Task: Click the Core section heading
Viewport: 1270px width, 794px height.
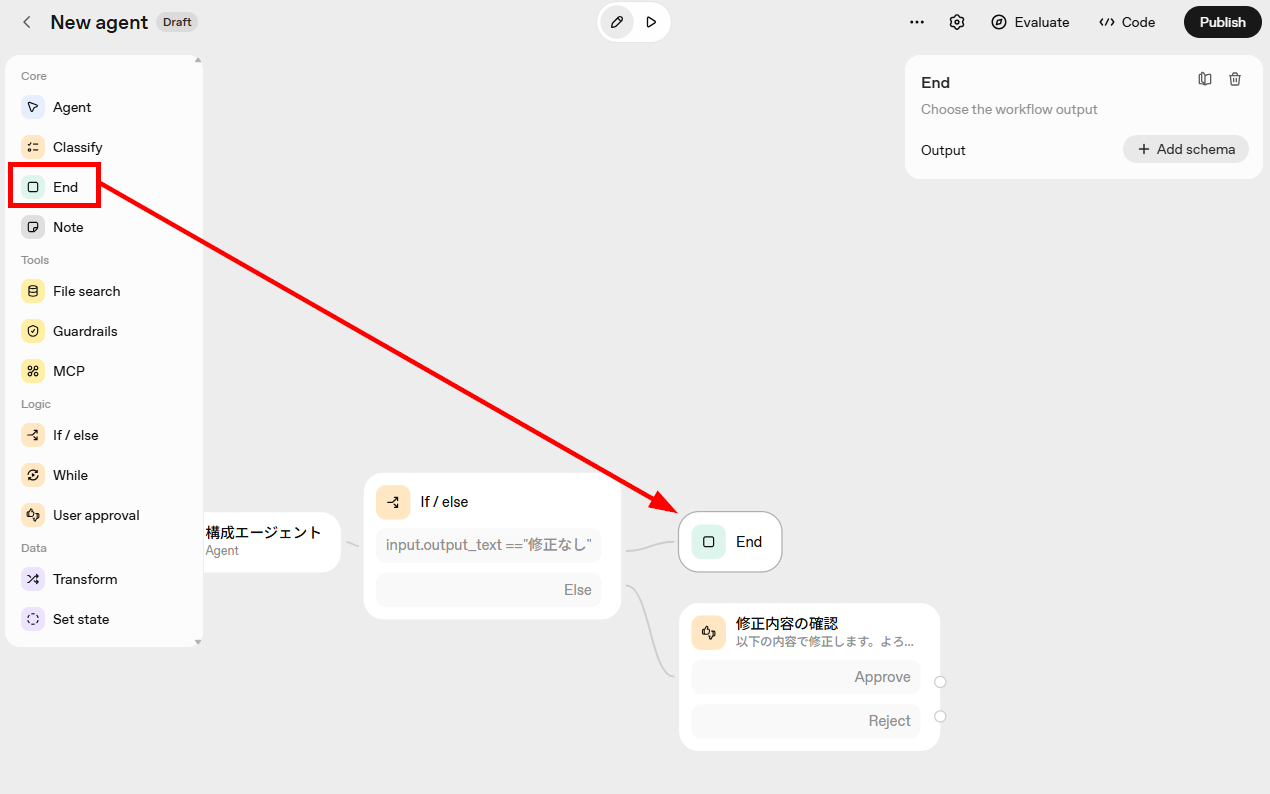Action: [34, 76]
